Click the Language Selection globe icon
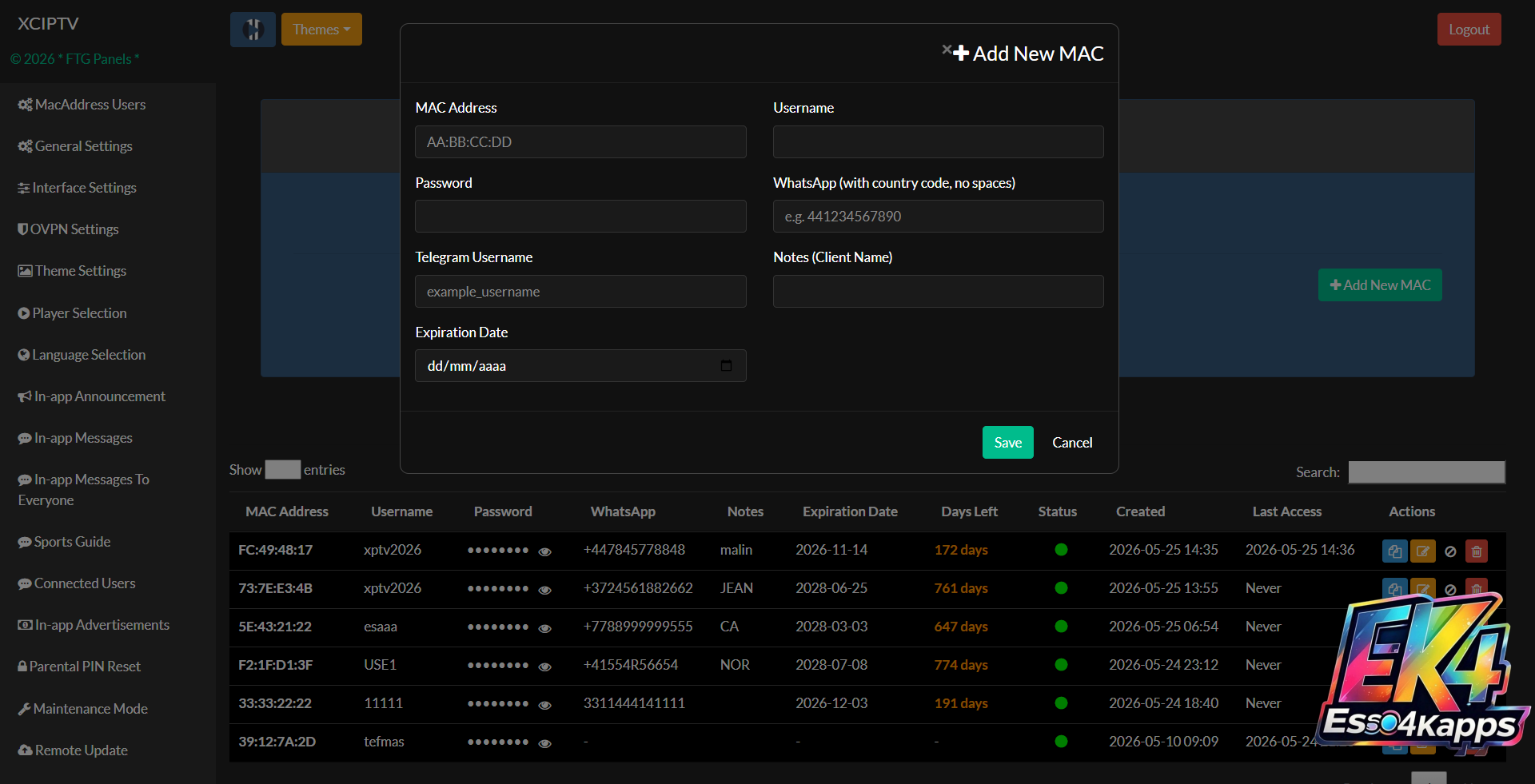Viewport: 1535px width, 784px height. click(23, 355)
